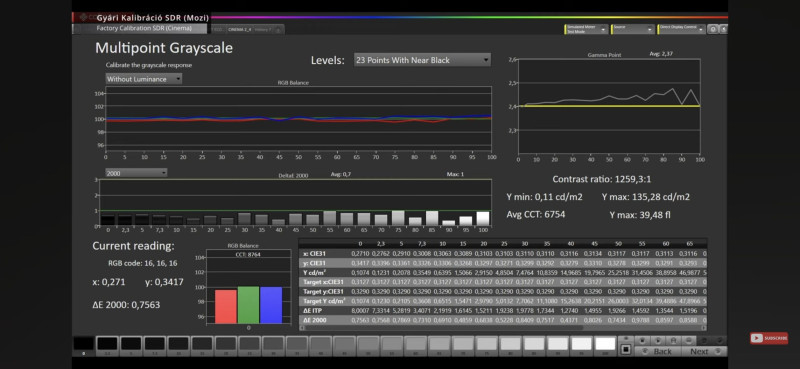Click the stop reading icon
Image resolution: width=800 pixels, height=369 pixels.
pyautogui.click(x=642, y=340)
